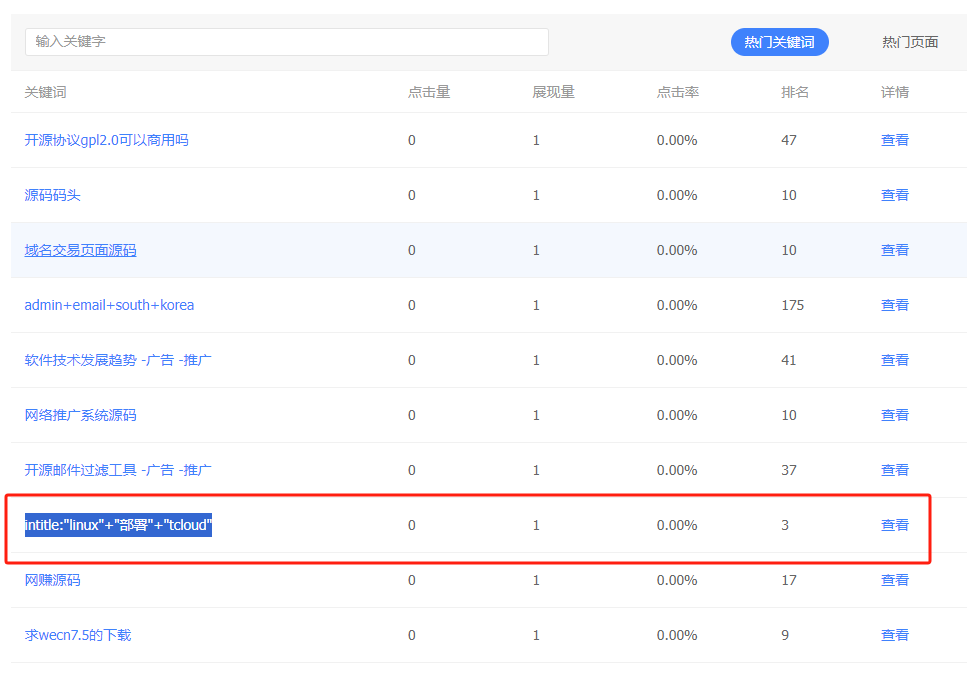Image resolution: width=980 pixels, height=675 pixels.
Task: Click rank value 3
Action: [x=785, y=525]
